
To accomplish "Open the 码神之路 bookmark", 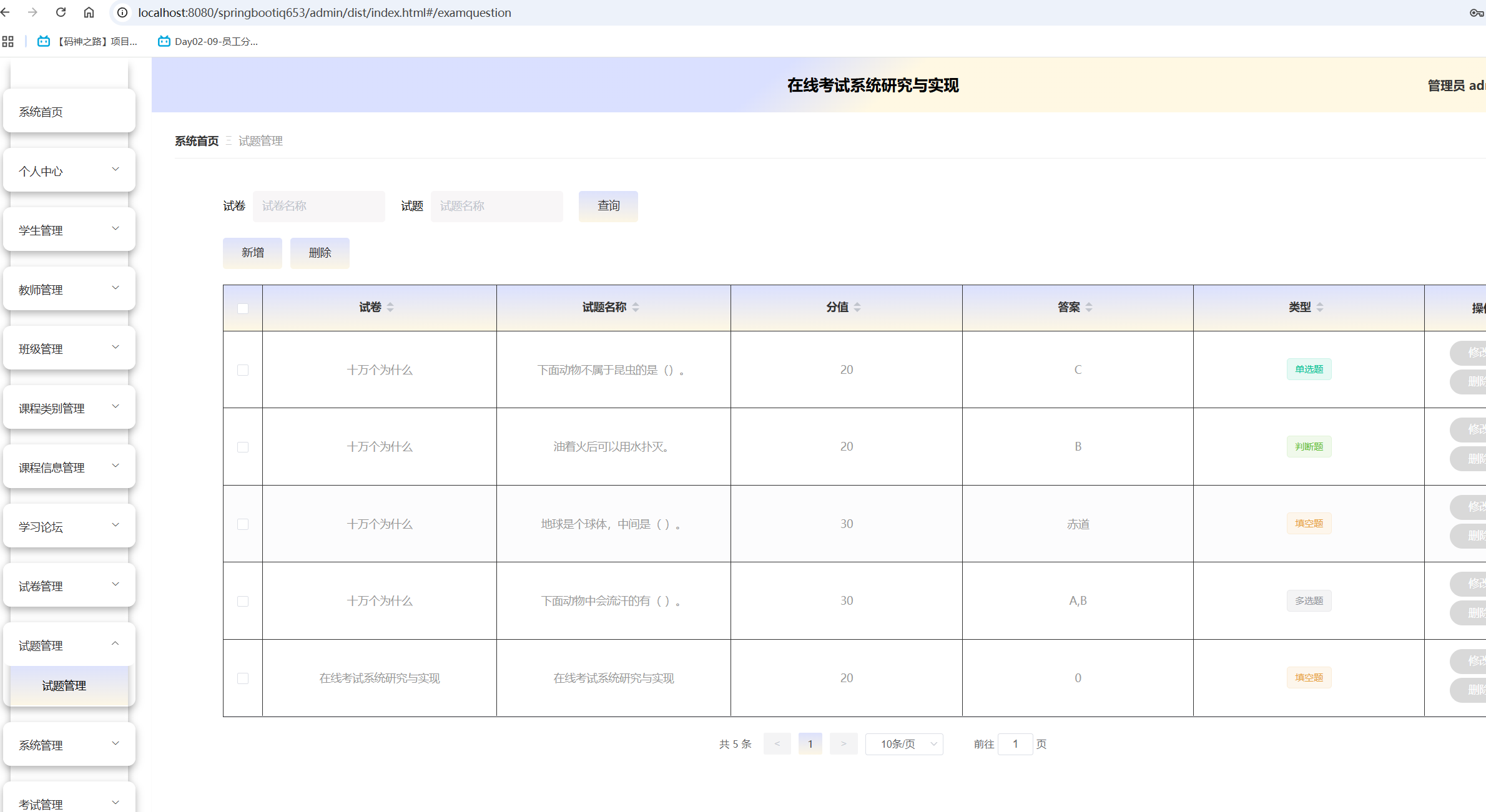I will (87, 41).
